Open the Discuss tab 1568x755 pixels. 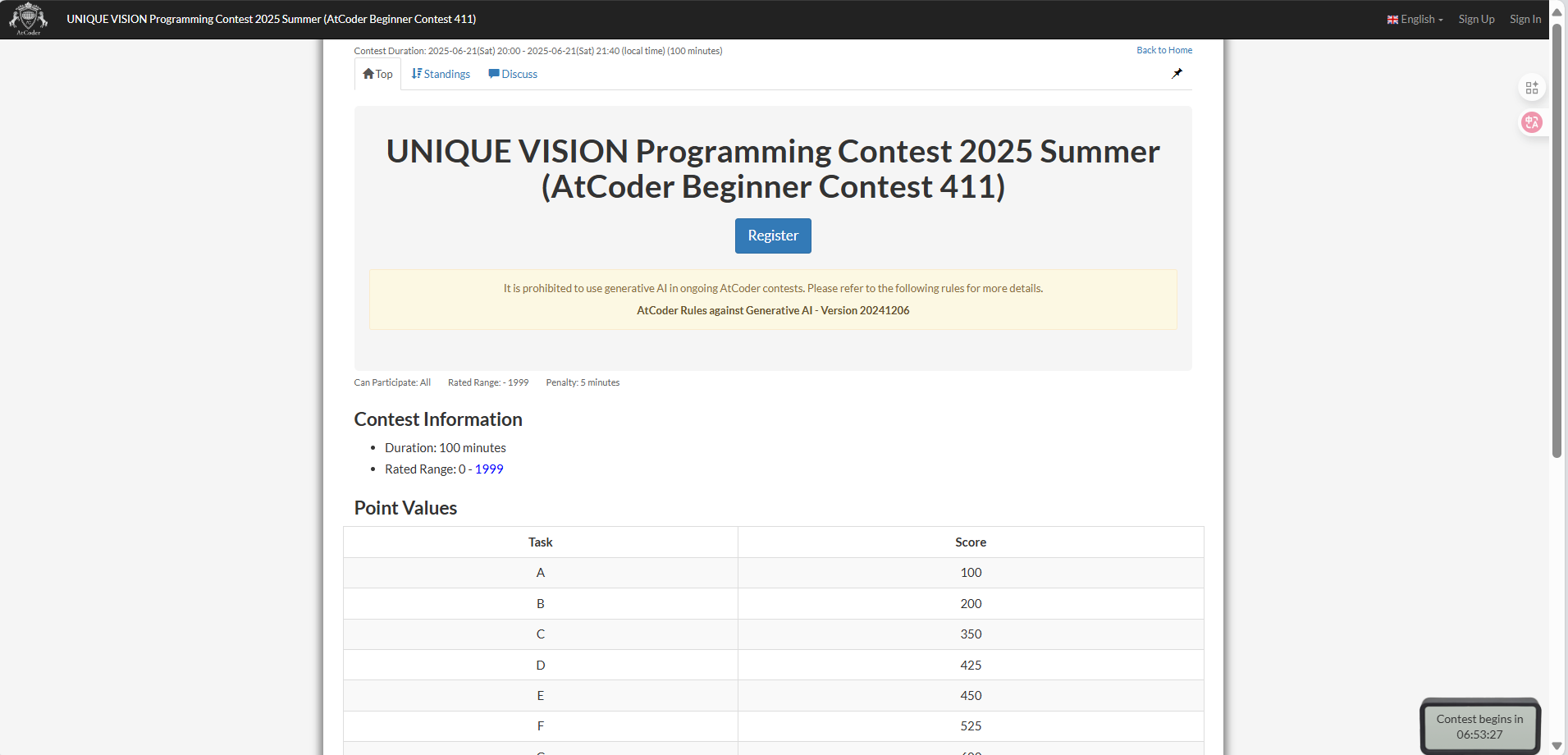click(513, 74)
